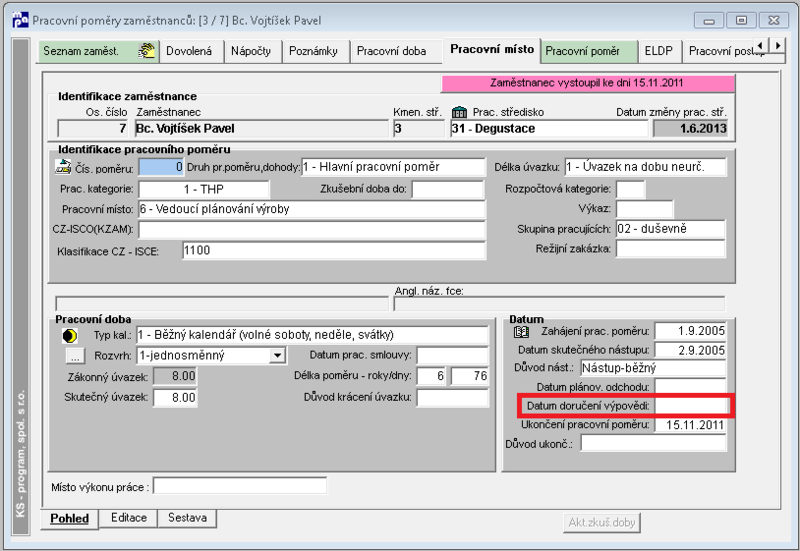Click the Datum plánov. odchodu field
Image resolution: width=800 pixels, height=551 pixels.
pyautogui.click(x=690, y=387)
